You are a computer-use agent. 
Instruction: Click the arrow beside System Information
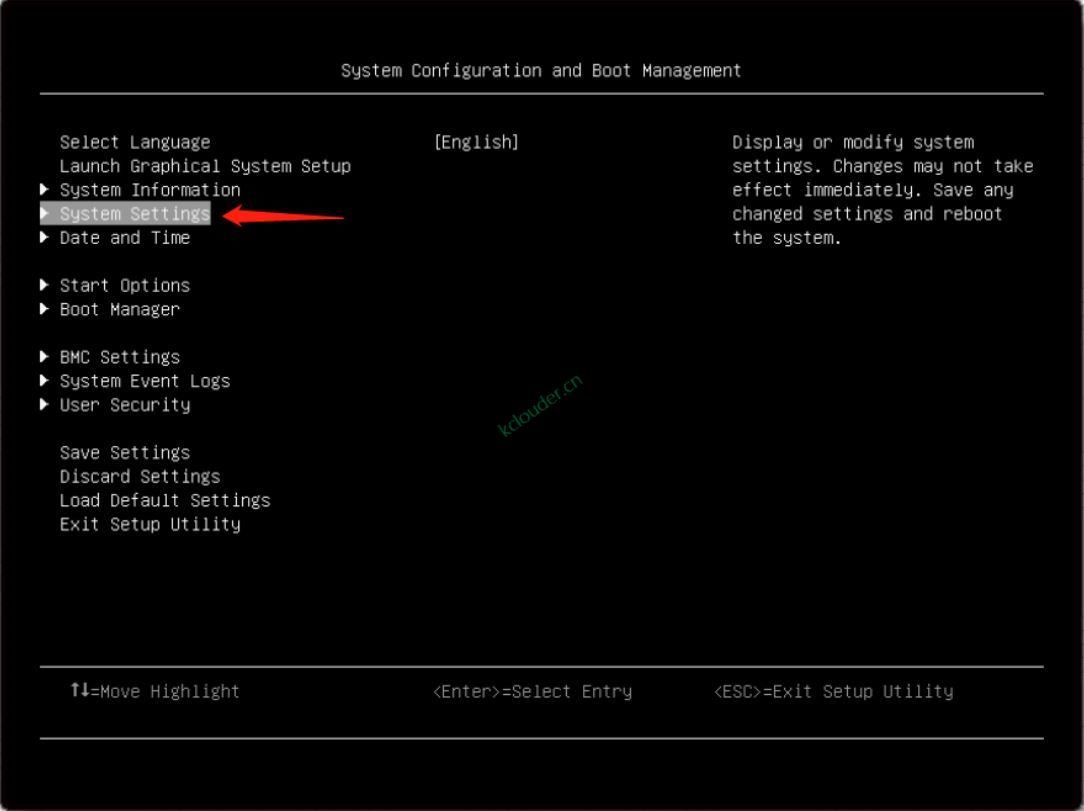coord(44,189)
